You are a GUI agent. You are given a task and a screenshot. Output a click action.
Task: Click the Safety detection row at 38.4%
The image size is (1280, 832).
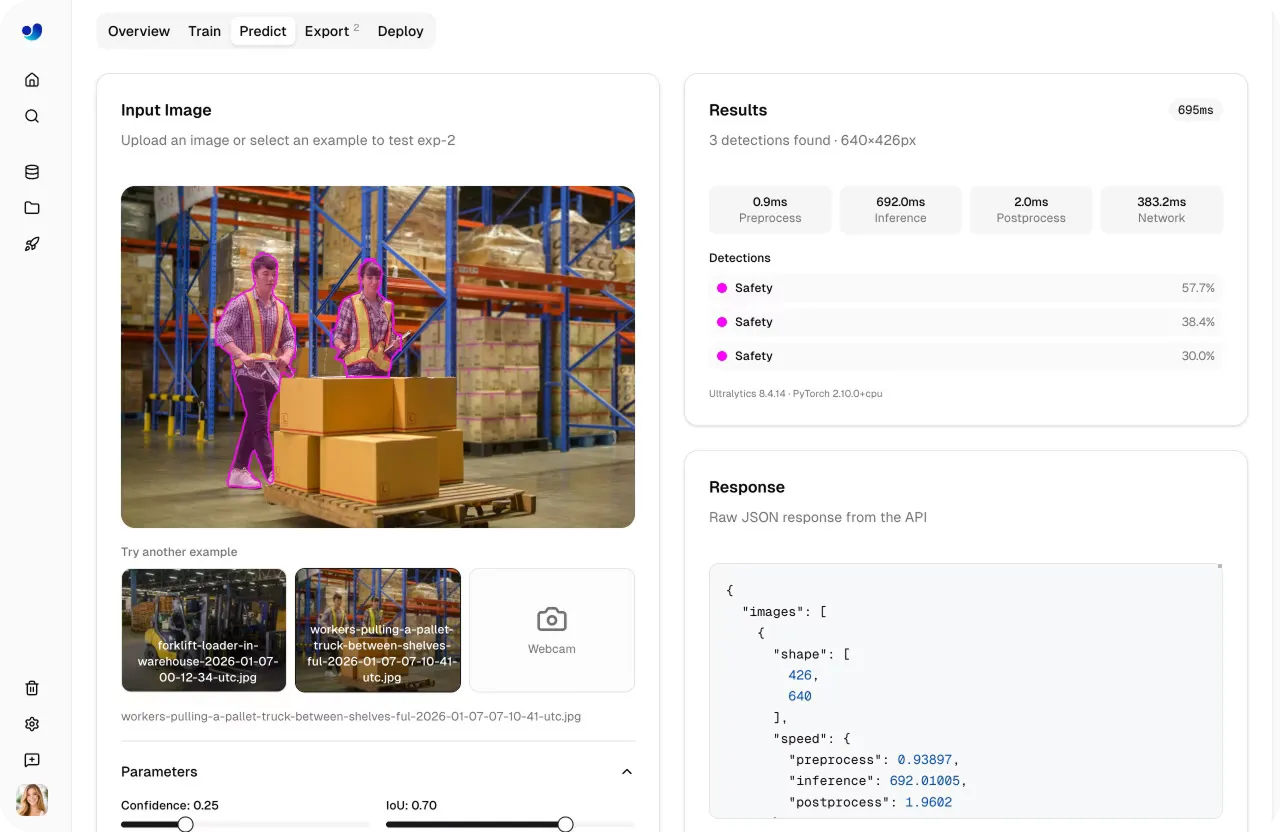966,322
